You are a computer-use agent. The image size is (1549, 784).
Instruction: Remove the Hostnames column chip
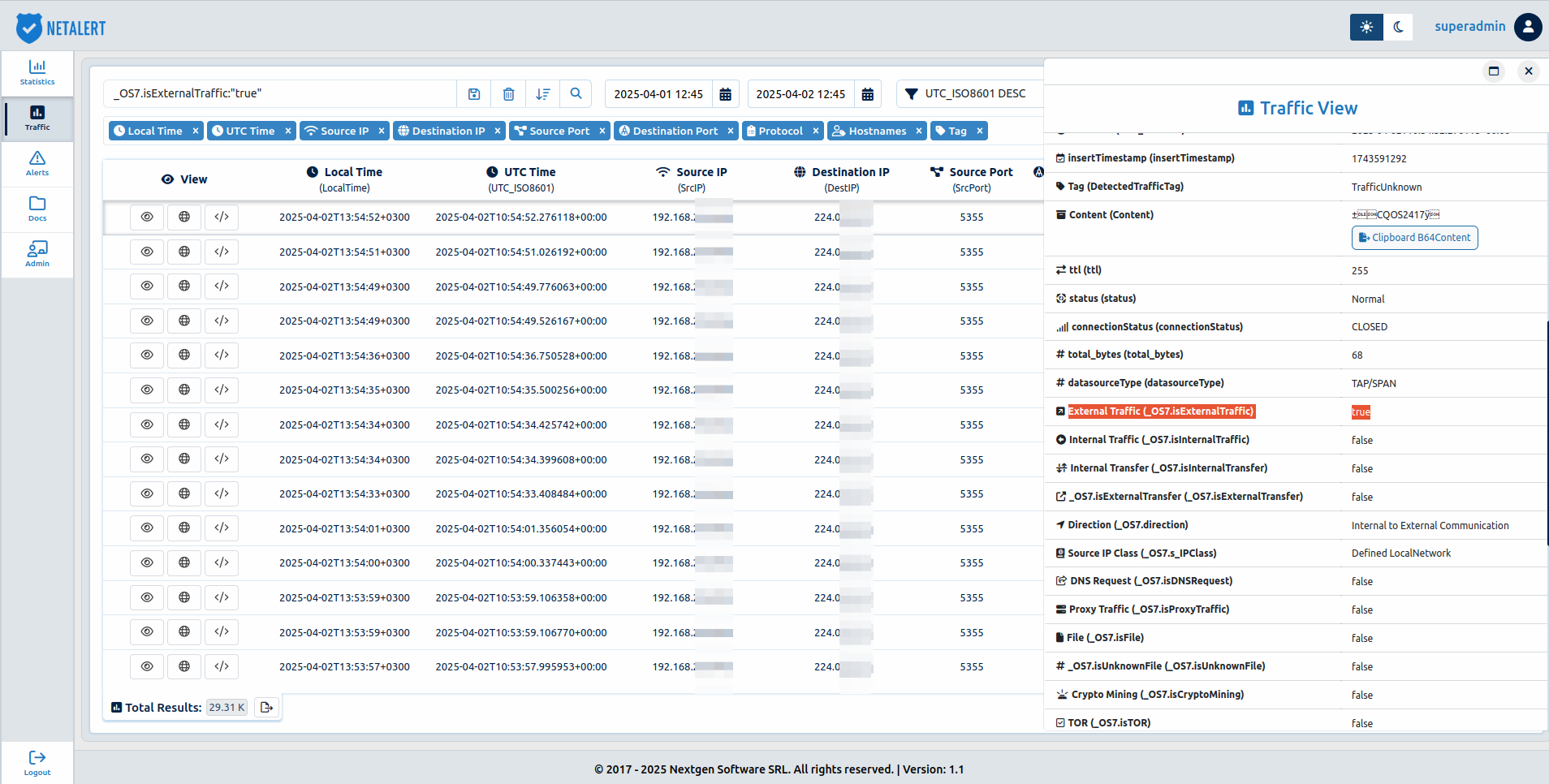(x=919, y=131)
